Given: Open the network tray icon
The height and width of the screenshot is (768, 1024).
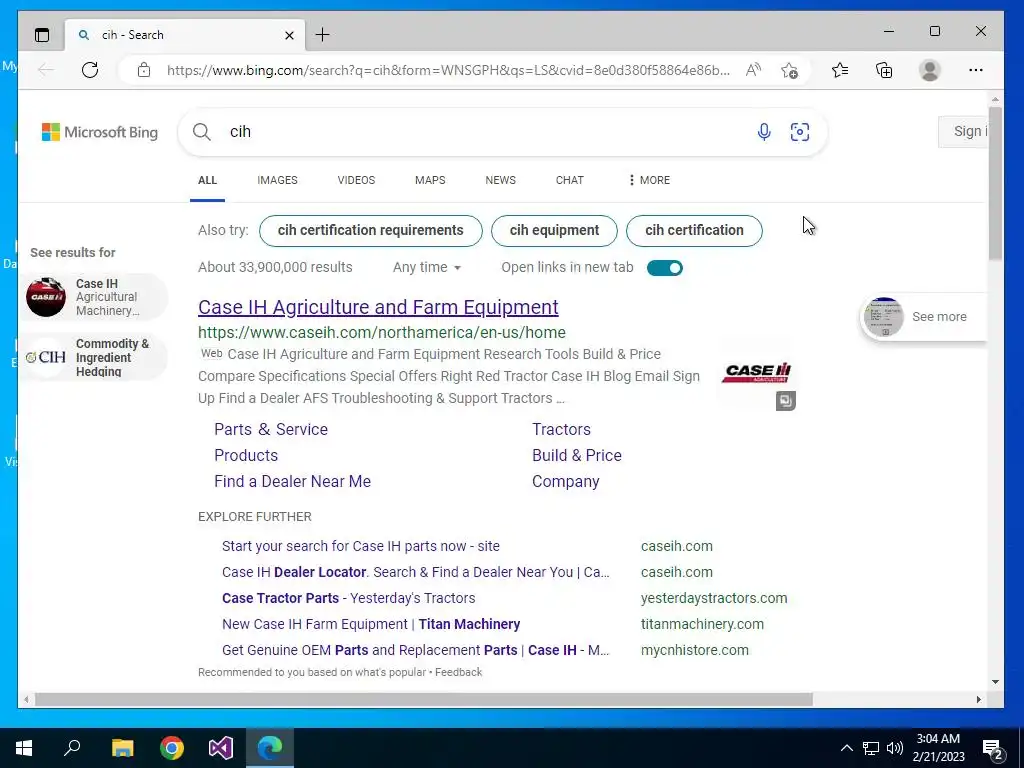Looking at the screenshot, I should point(871,748).
